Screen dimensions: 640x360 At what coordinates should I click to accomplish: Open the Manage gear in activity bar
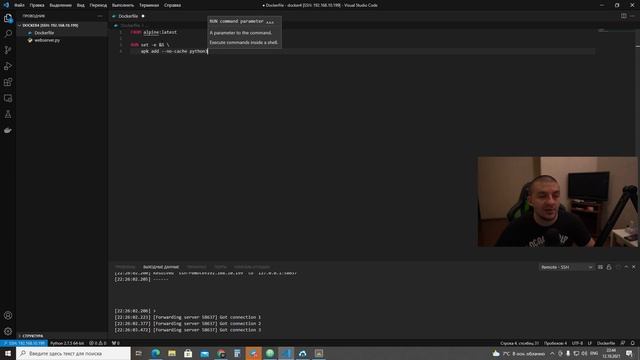8,331
